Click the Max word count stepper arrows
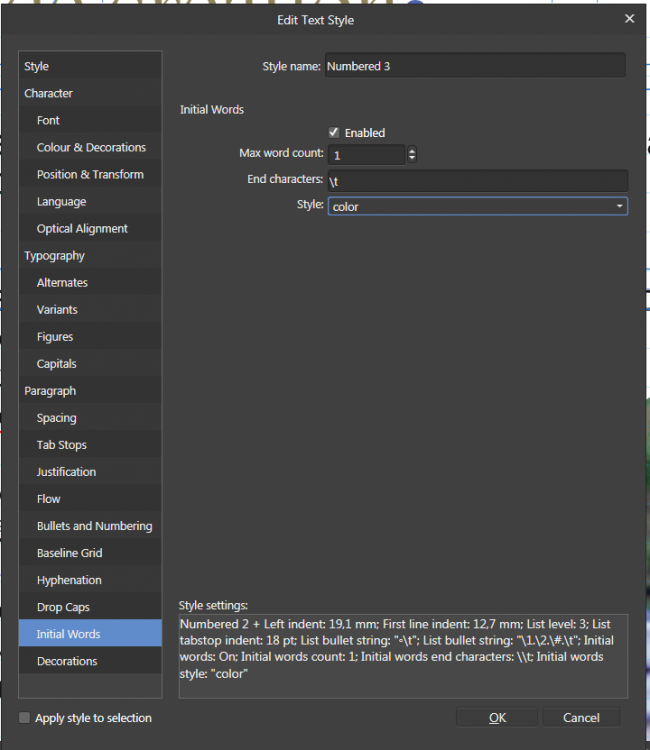This screenshot has height=750, width=650. [x=411, y=154]
